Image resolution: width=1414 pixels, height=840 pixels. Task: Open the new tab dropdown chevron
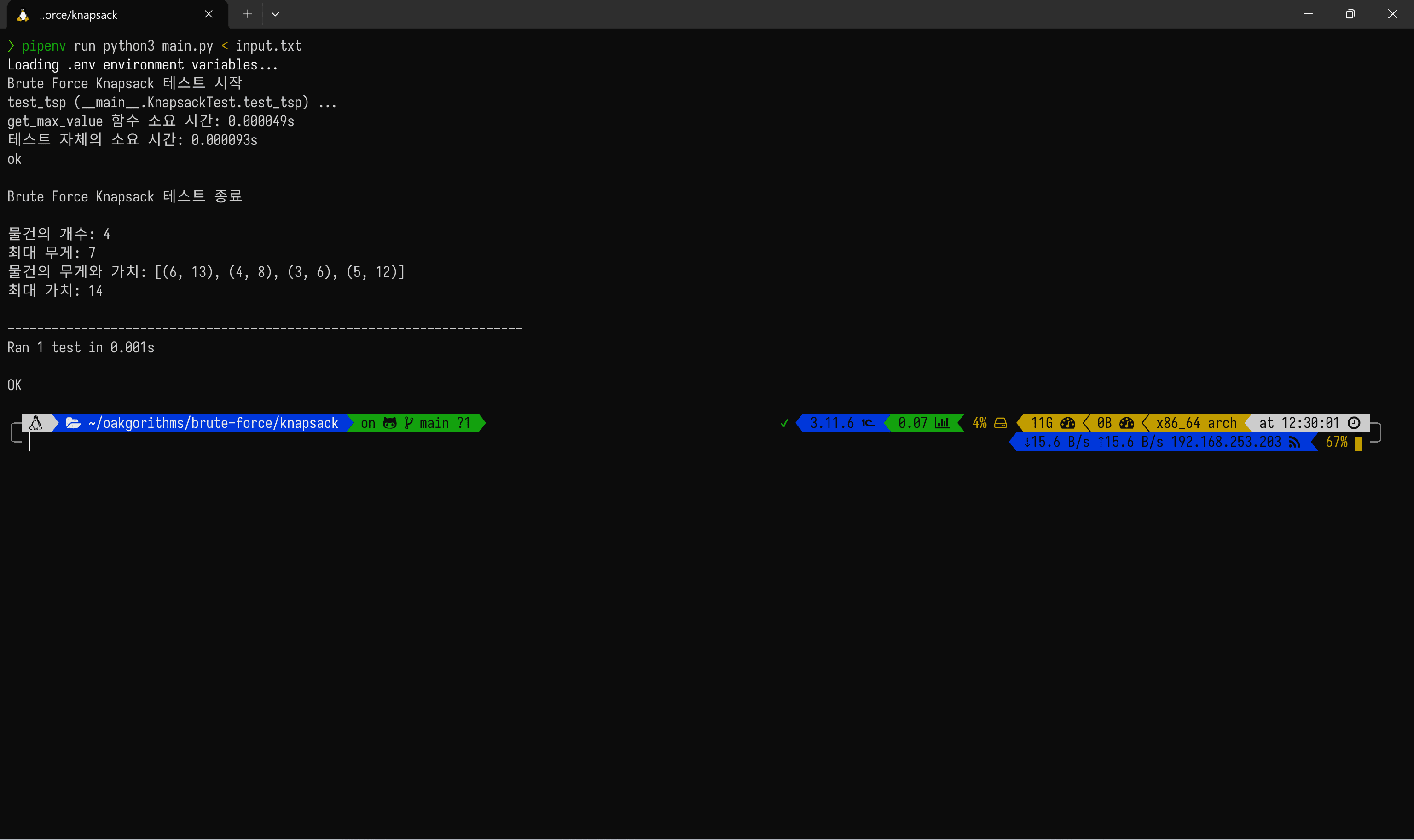(275, 14)
